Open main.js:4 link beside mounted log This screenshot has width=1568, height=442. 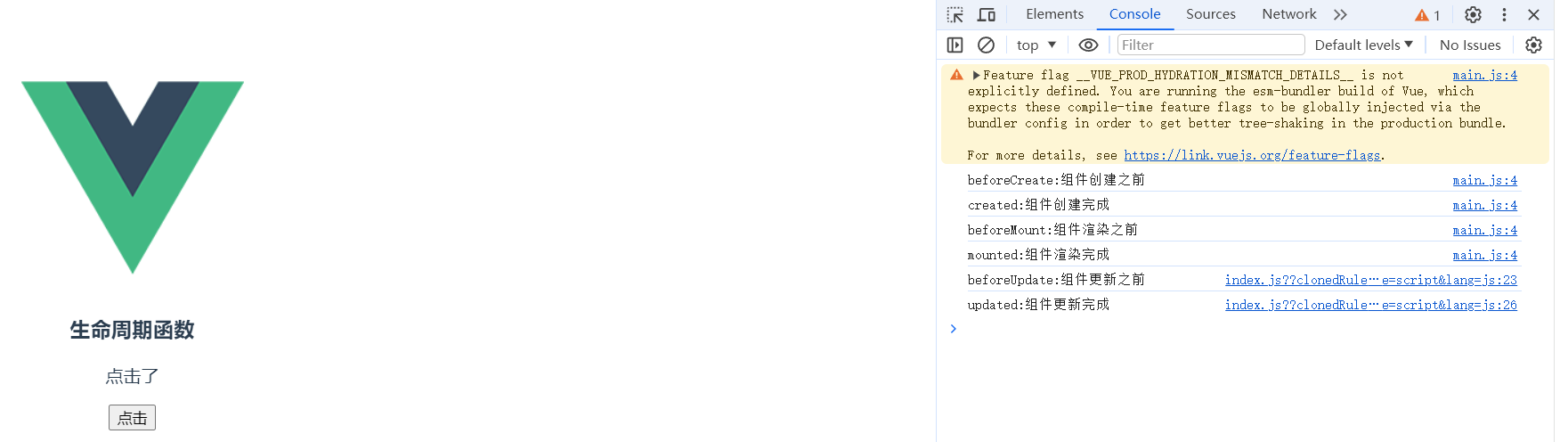click(1484, 255)
